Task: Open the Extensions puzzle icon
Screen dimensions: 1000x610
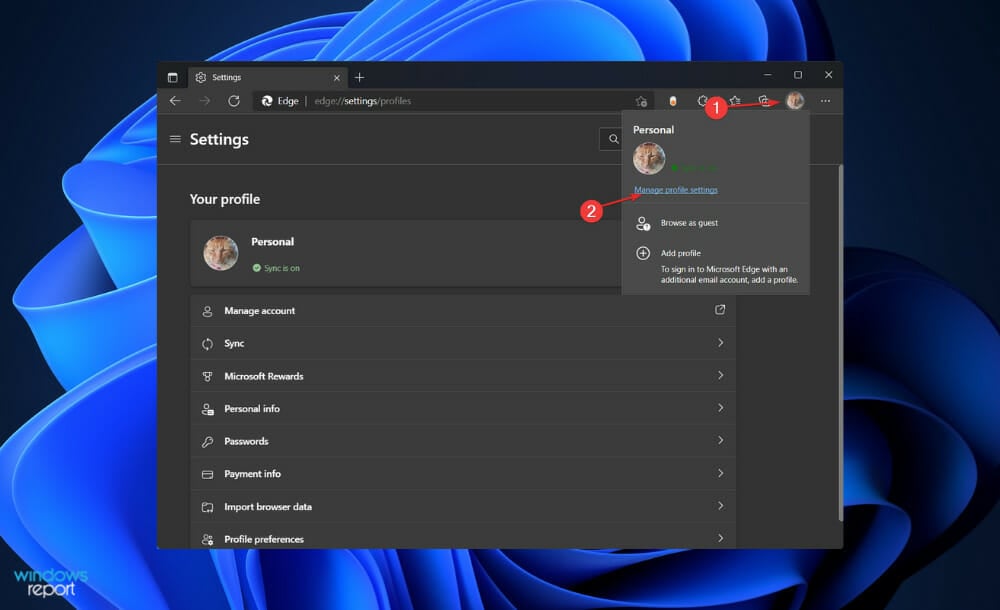Action: [x=702, y=101]
